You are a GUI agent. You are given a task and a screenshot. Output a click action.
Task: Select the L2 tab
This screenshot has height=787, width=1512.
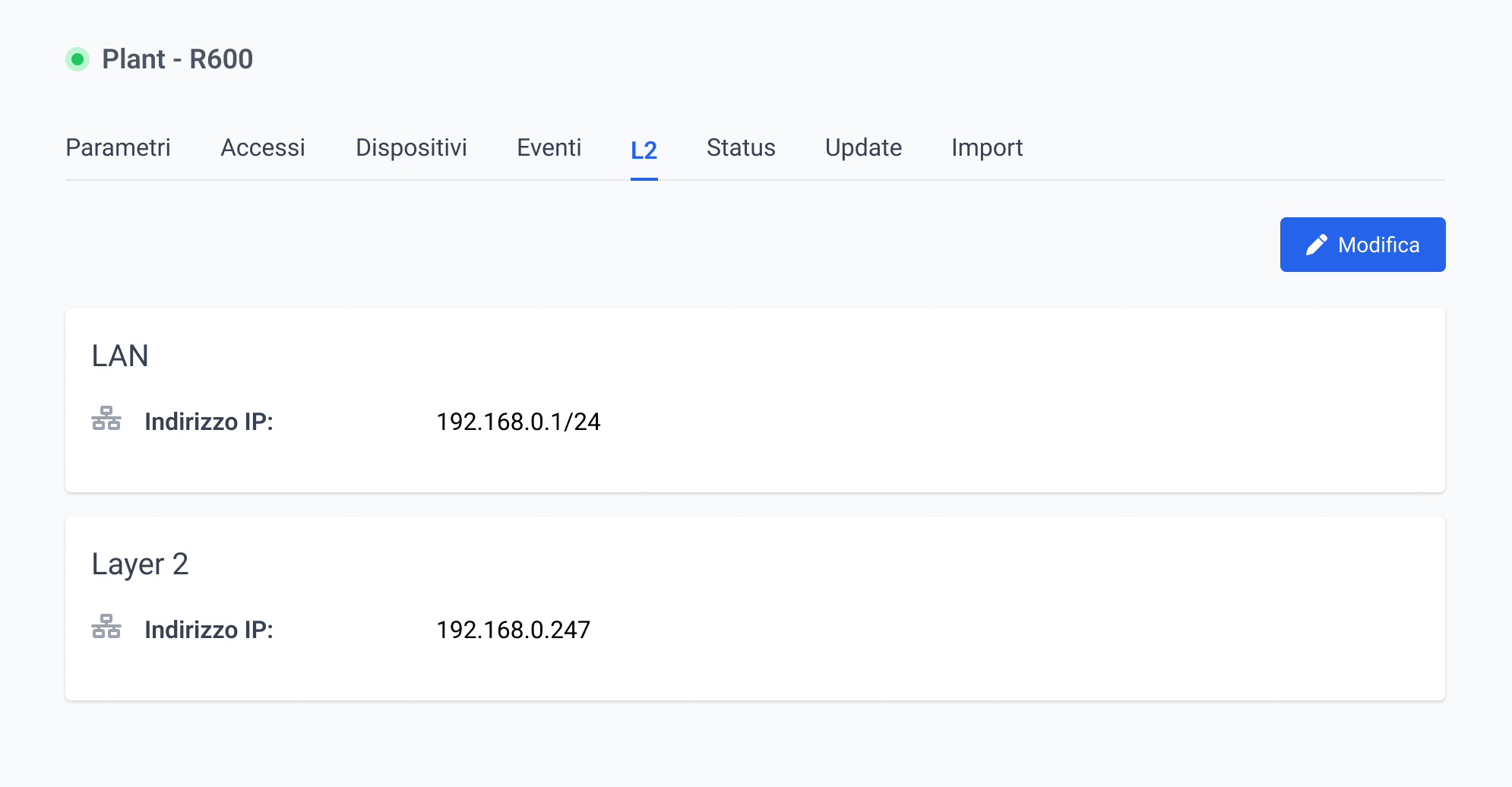[644, 150]
